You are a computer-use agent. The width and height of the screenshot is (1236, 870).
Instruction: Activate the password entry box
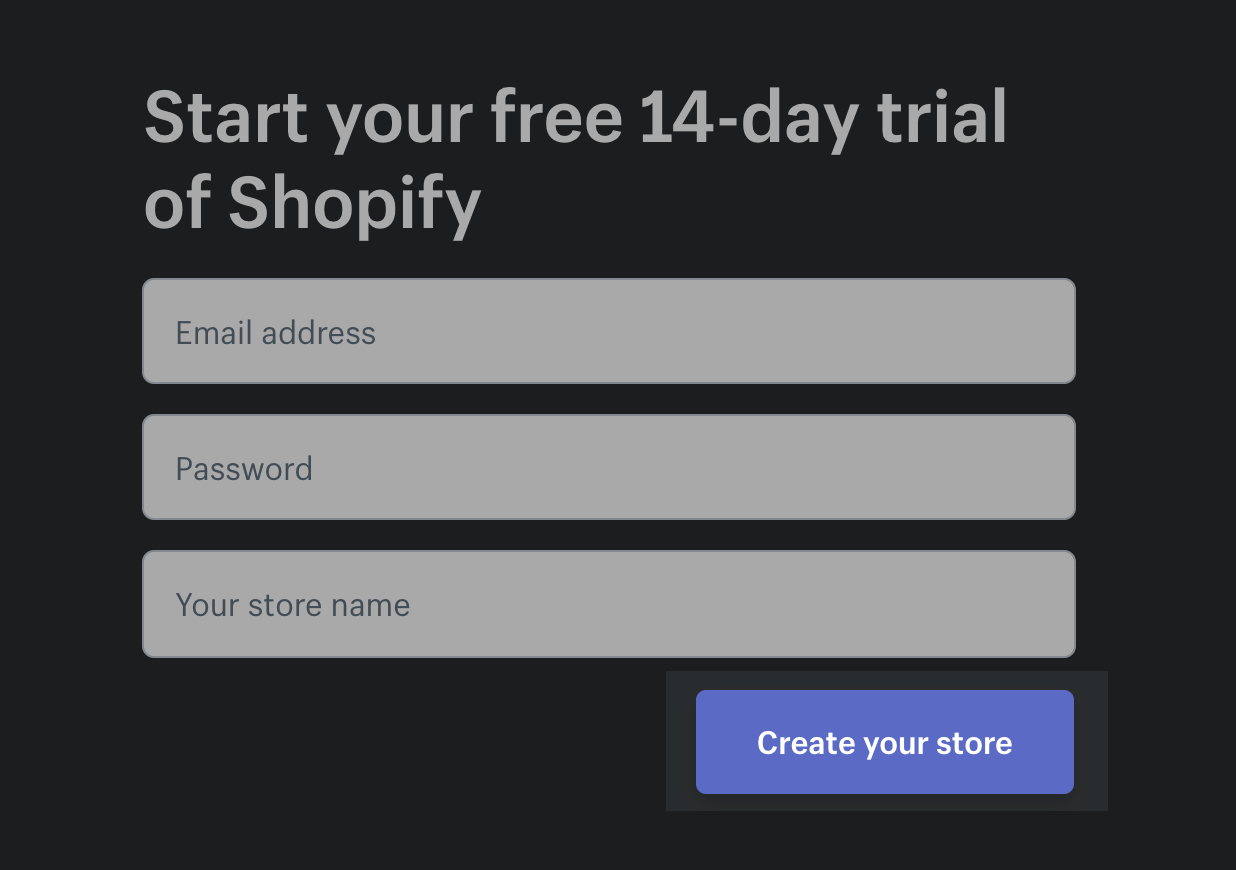click(609, 467)
